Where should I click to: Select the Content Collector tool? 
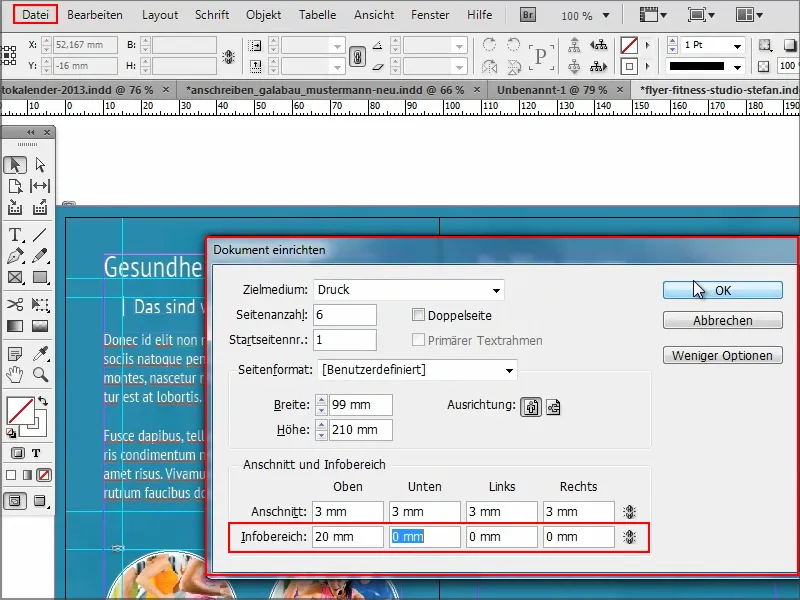click(x=15, y=207)
